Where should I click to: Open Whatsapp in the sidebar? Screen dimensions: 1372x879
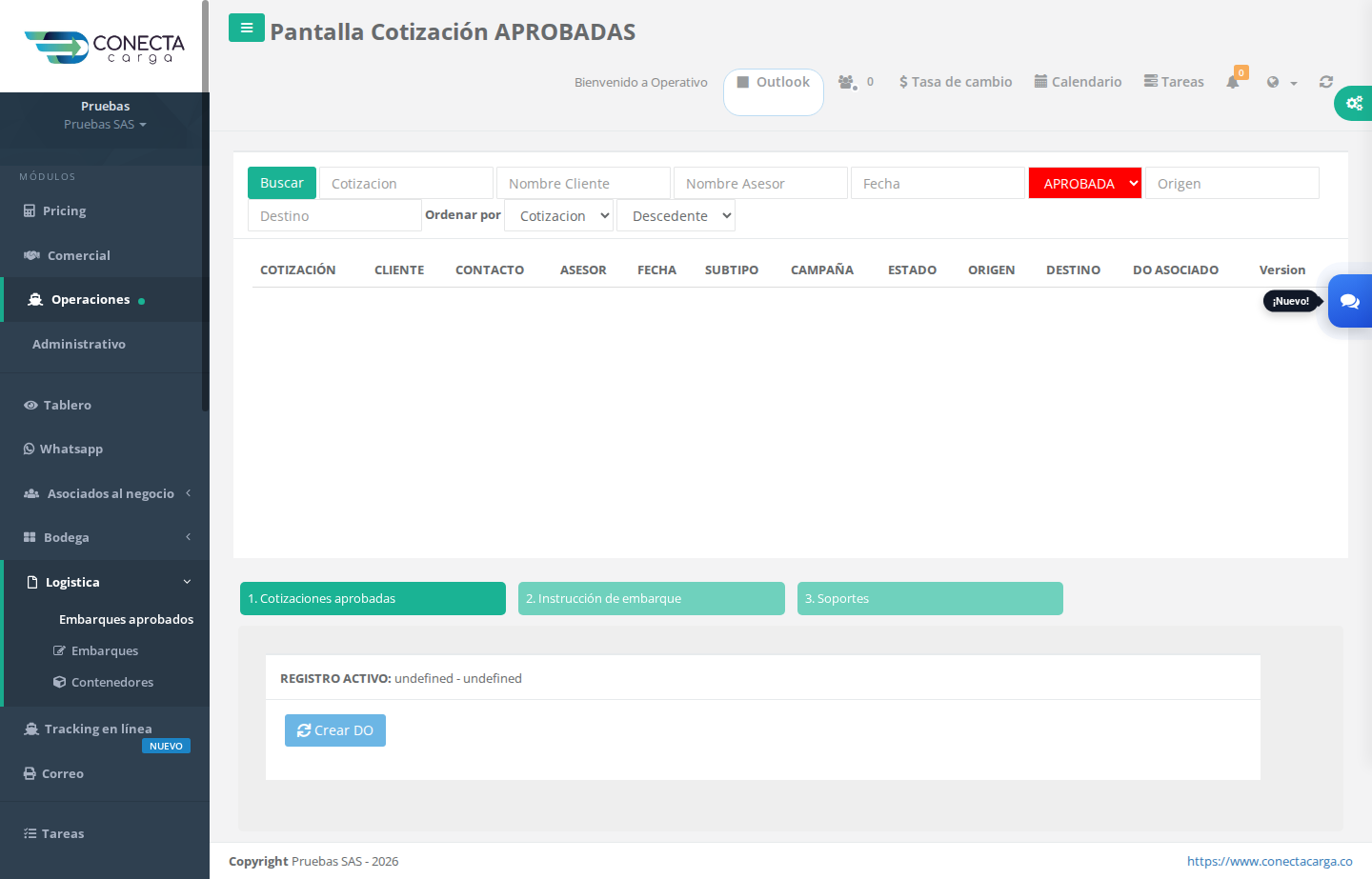click(x=103, y=449)
